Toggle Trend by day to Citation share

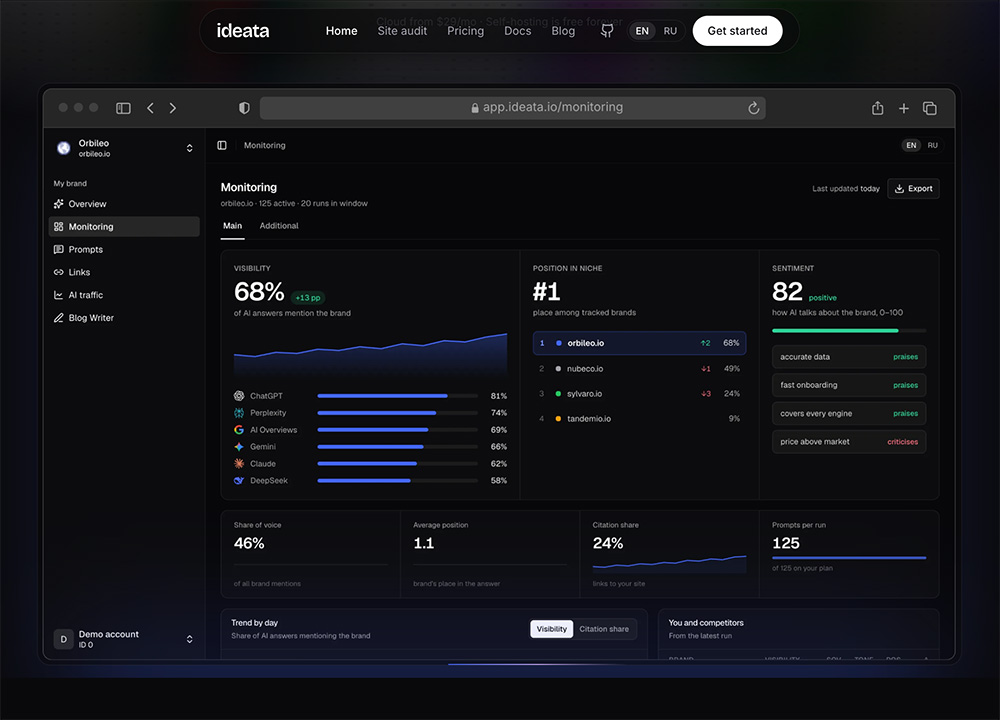(x=604, y=629)
